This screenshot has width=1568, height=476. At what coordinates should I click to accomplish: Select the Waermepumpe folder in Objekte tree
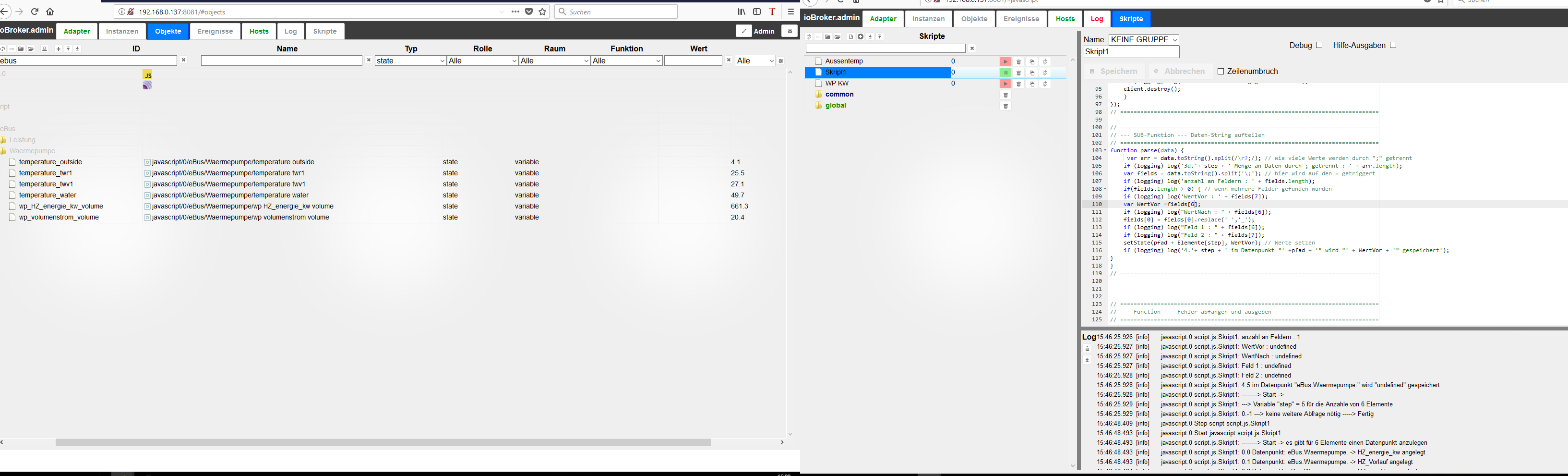(x=32, y=151)
